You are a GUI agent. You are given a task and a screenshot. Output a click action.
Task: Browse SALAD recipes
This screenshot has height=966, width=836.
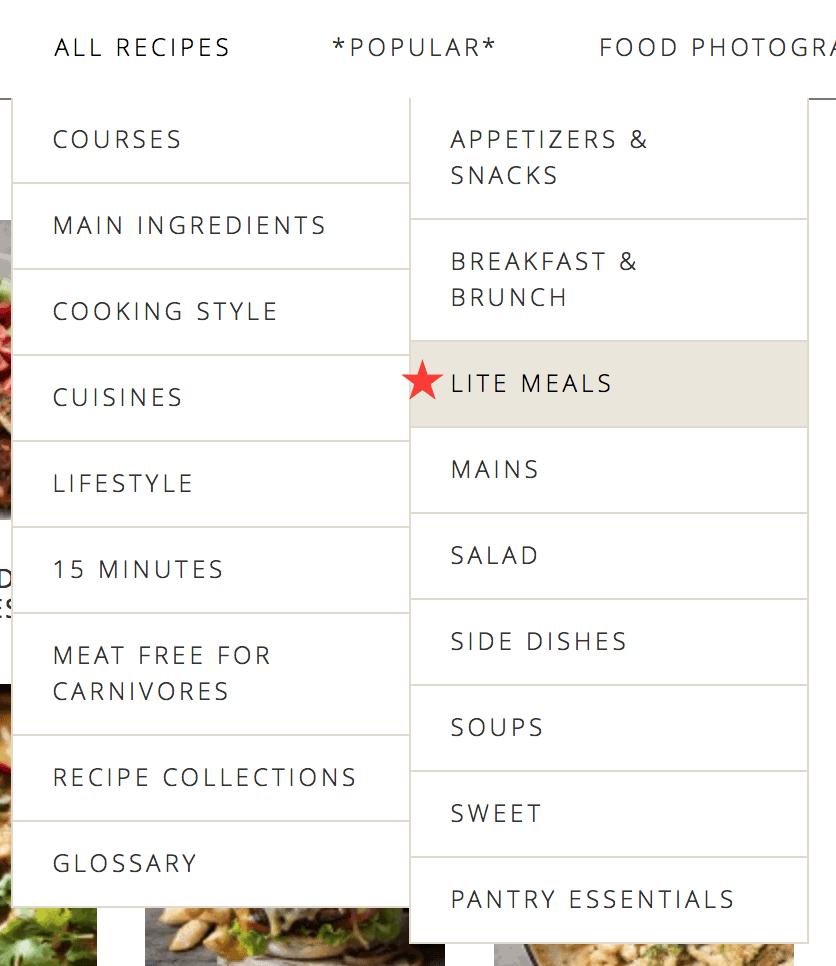click(x=494, y=555)
